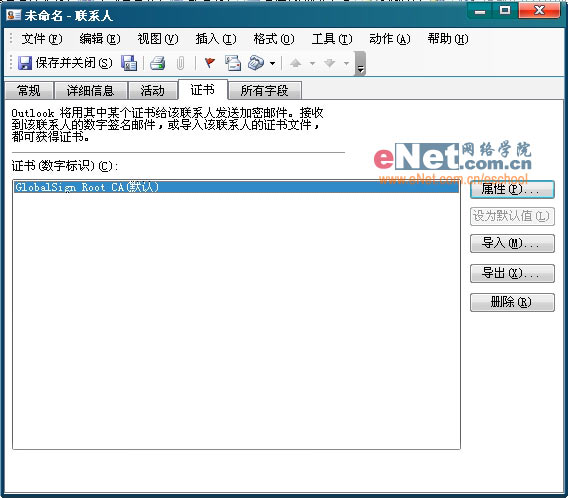Click the New Message to Contact icon
Screen dimensions: 568x498
pos(233,63)
